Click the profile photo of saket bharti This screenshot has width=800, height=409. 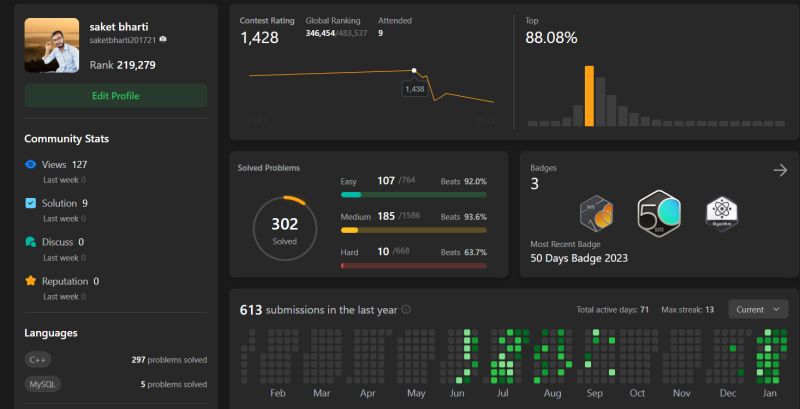point(52,45)
